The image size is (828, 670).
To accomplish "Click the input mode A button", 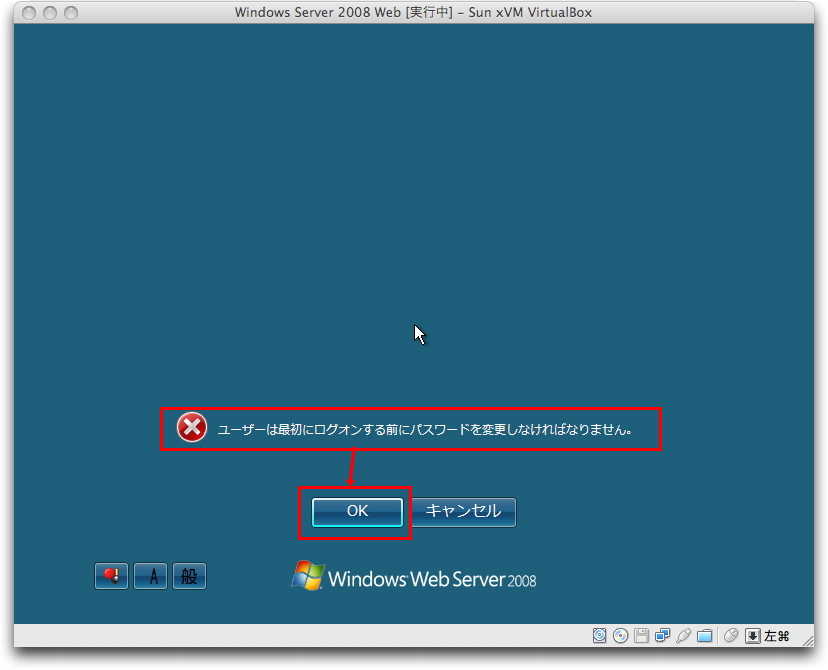I will pos(150,576).
